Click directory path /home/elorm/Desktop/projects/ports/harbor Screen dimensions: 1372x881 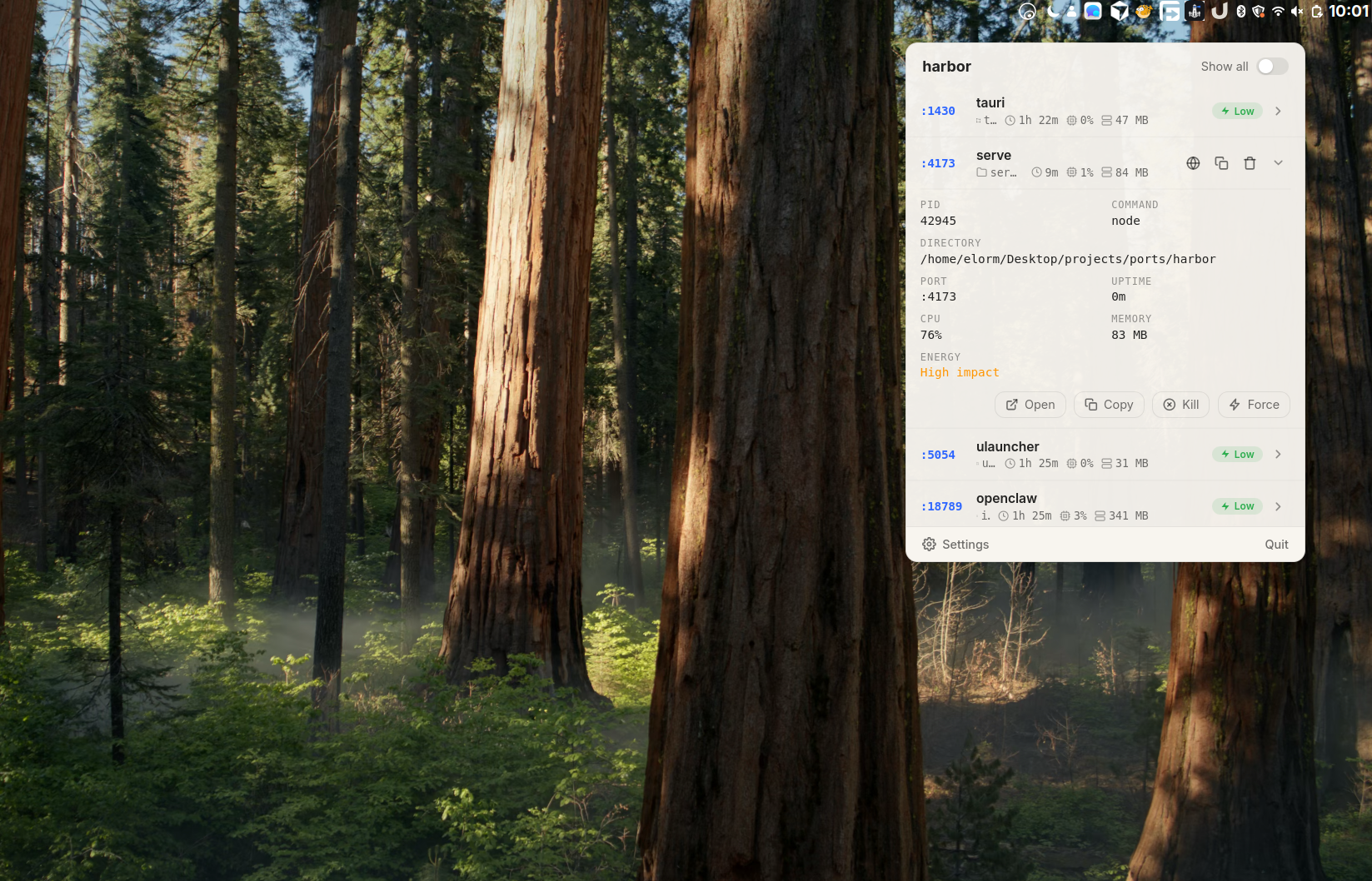1068,259
